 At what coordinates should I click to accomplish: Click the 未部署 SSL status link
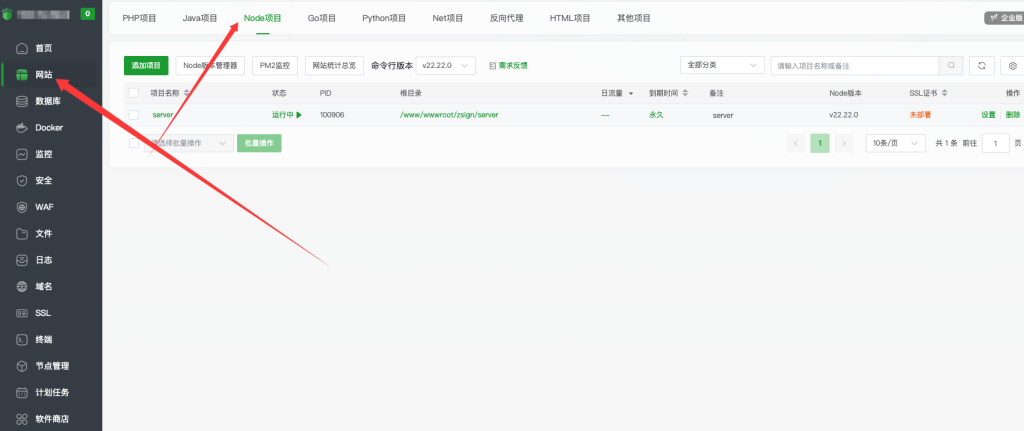pos(920,115)
